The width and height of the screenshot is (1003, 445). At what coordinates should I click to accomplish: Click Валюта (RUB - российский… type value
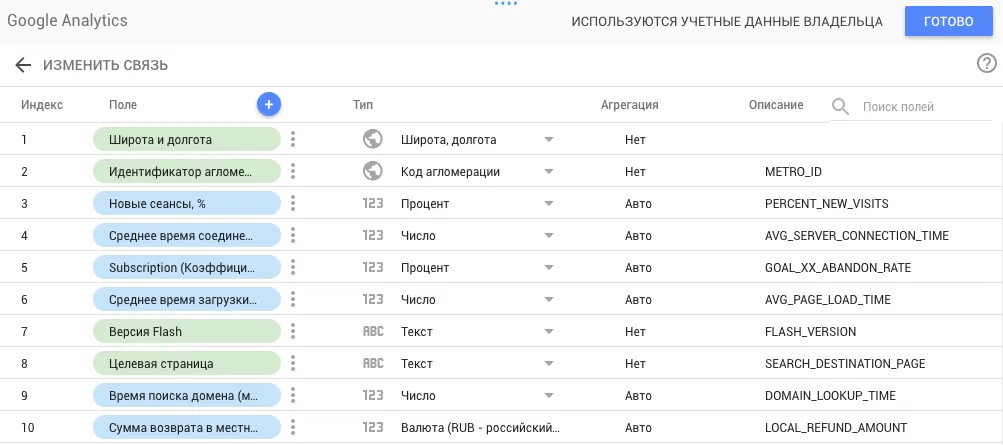[x=480, y=428]
